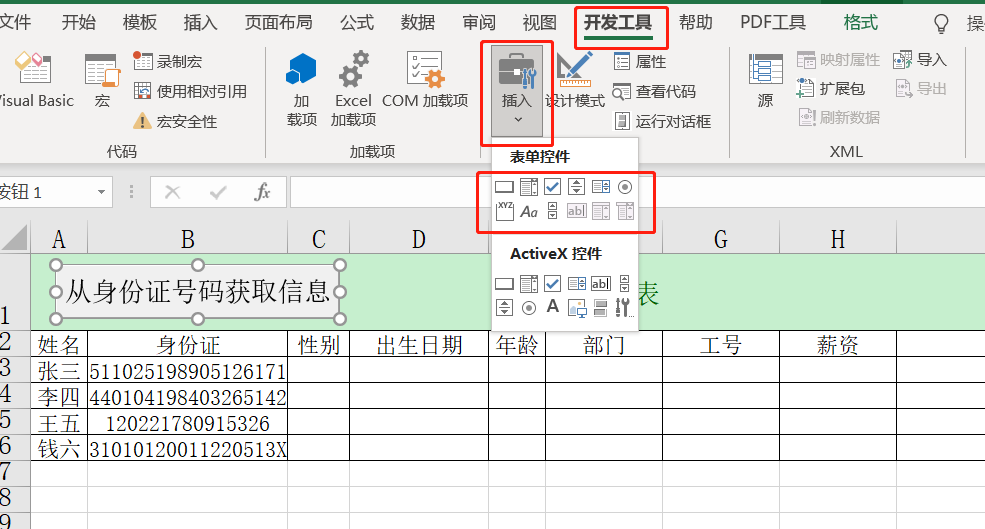The width and height of the screenshot is (985, 529).
Task: Select cell containing 张三
Action: point(59,371)
